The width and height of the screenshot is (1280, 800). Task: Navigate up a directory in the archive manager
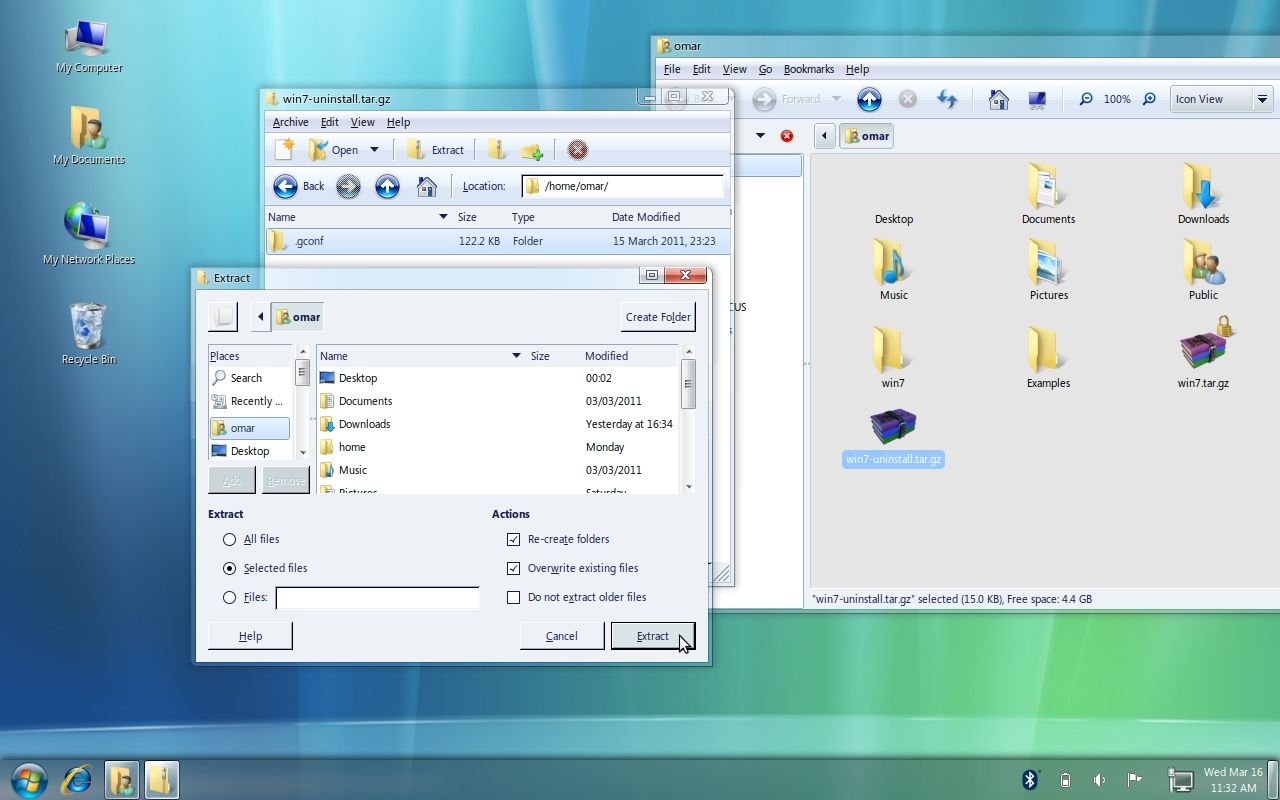387,186
